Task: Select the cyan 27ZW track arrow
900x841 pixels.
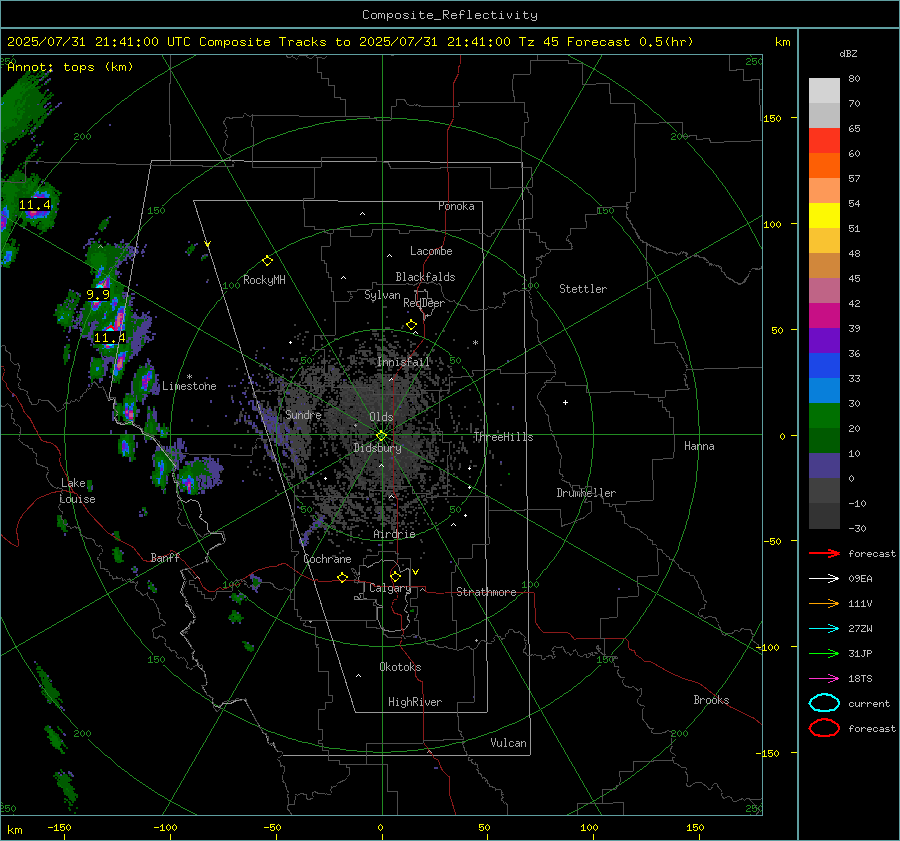Action: 824,628
